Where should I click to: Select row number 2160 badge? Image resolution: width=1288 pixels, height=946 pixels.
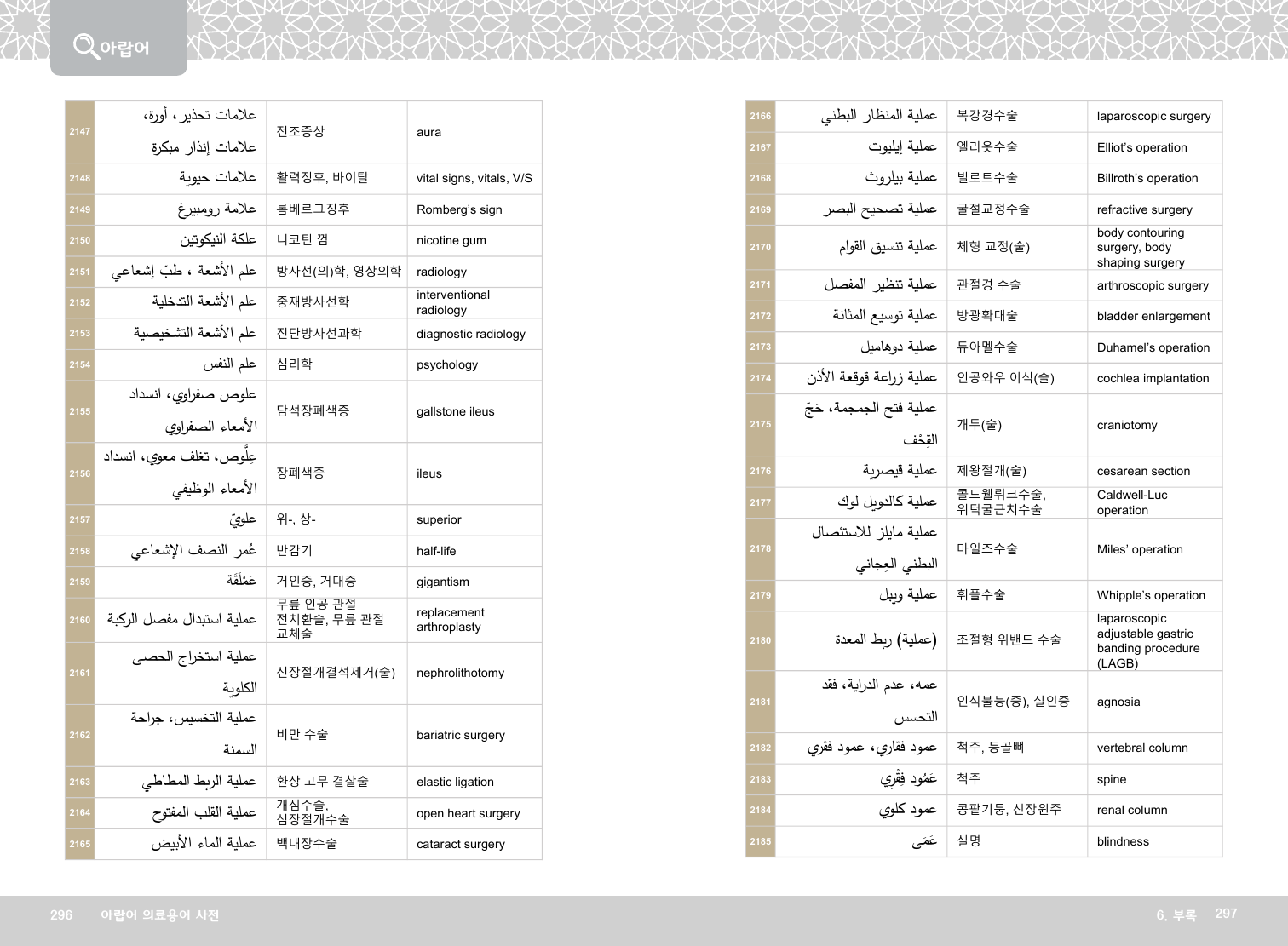80,620
